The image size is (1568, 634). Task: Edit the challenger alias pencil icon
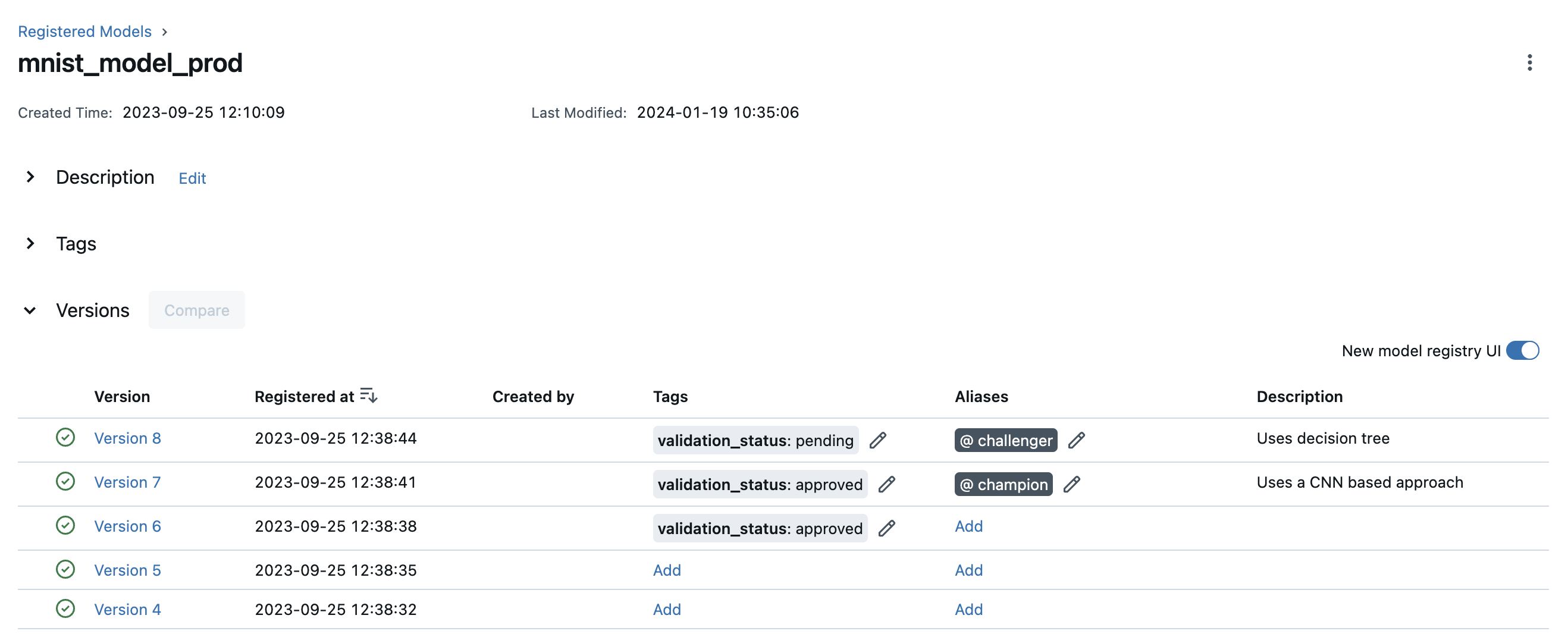[1075, 440]
